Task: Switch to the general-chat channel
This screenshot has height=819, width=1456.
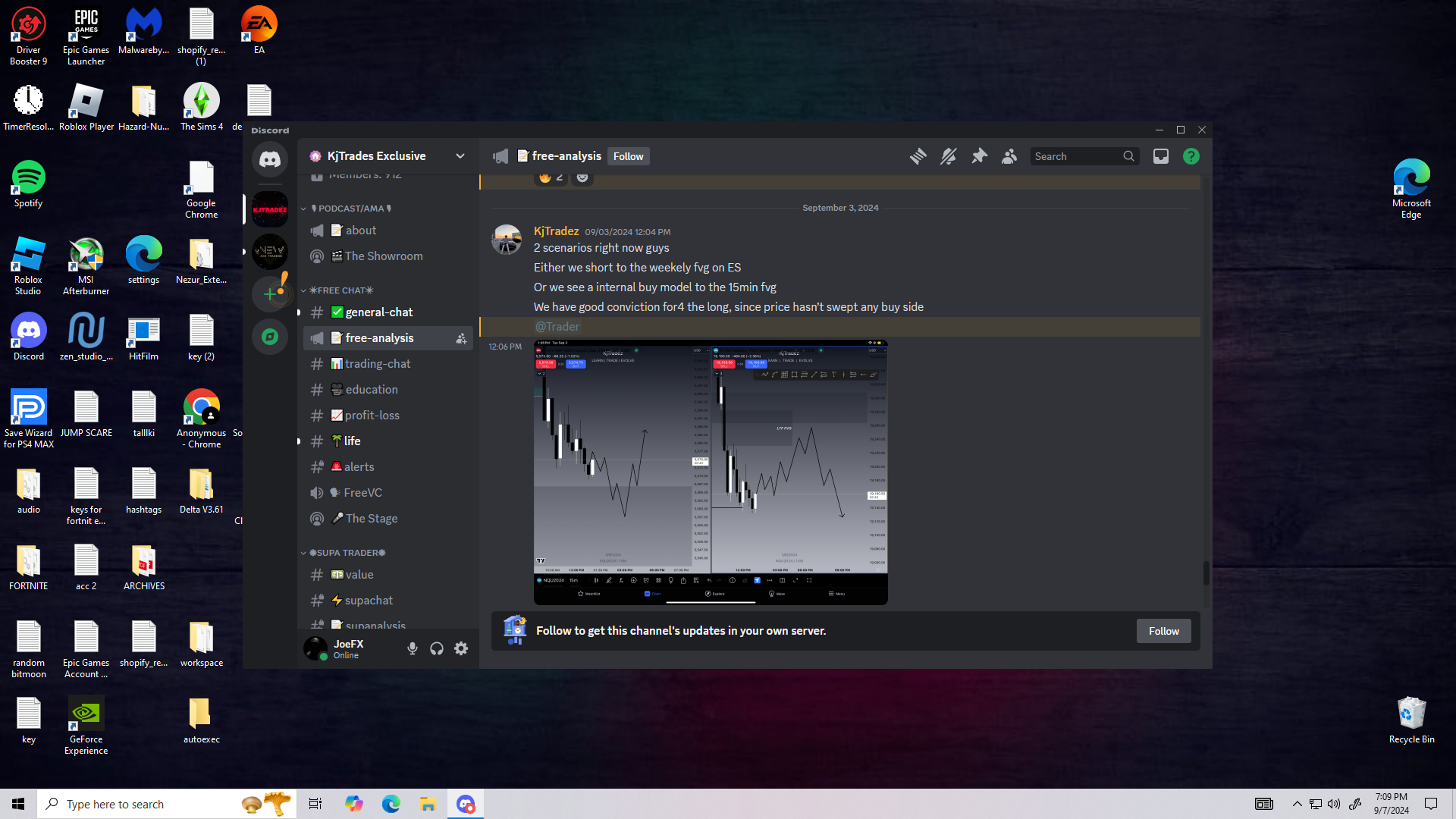Action: click(x=378, y=312)
